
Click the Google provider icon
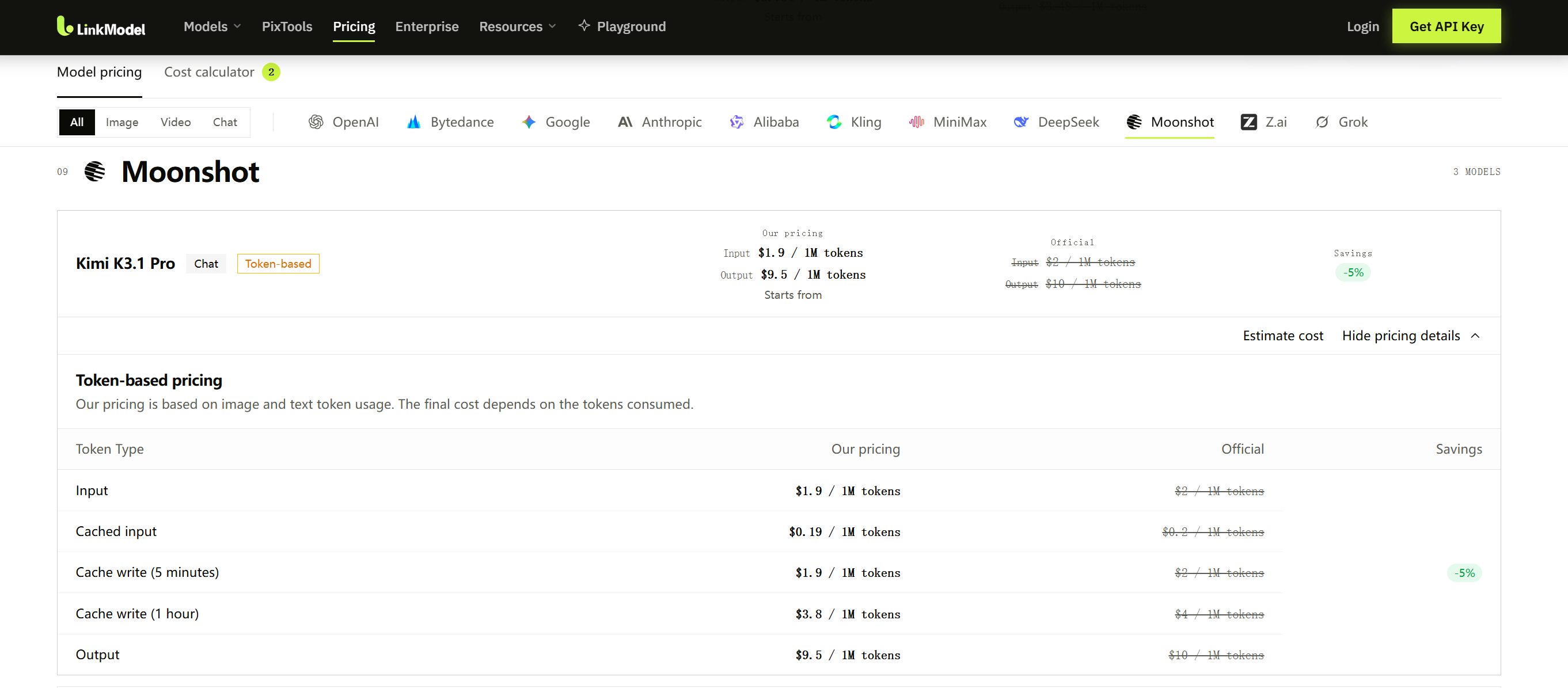[529, 122]
